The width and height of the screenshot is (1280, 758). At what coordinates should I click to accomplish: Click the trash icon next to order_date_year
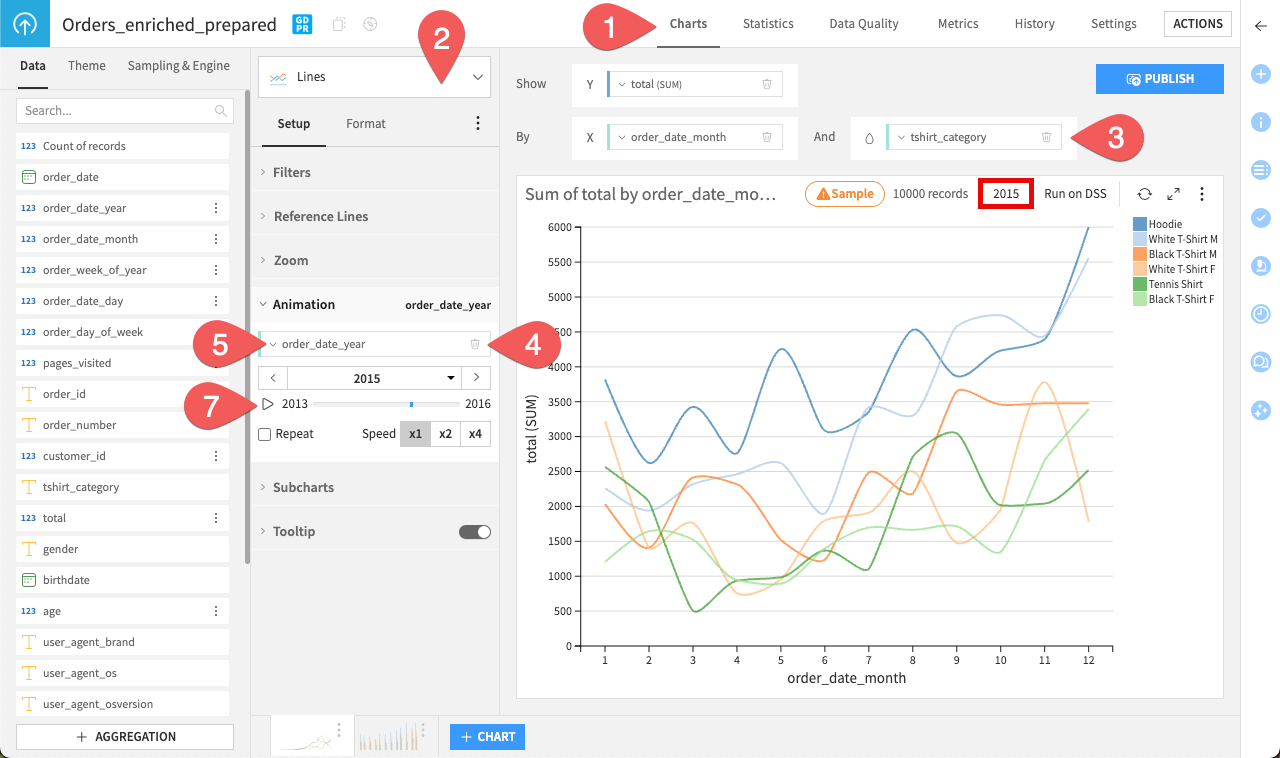tap(477, 344)
